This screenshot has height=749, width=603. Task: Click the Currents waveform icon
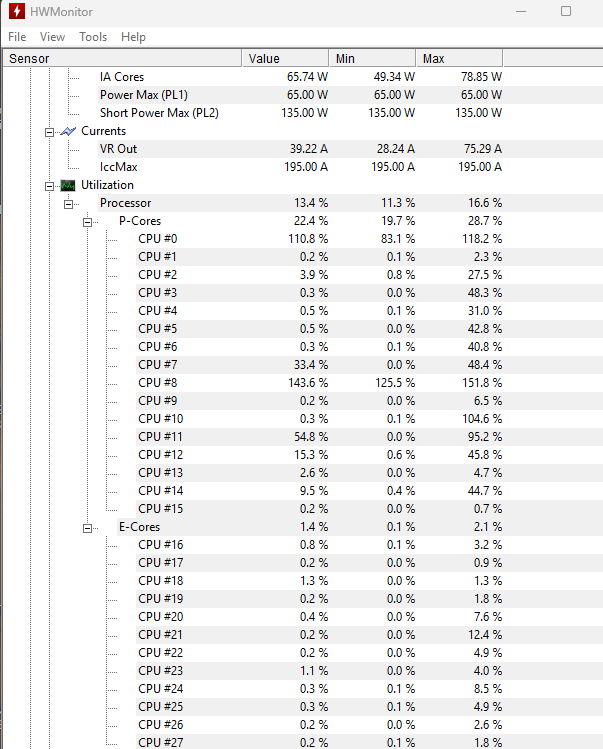click(68, 131)
